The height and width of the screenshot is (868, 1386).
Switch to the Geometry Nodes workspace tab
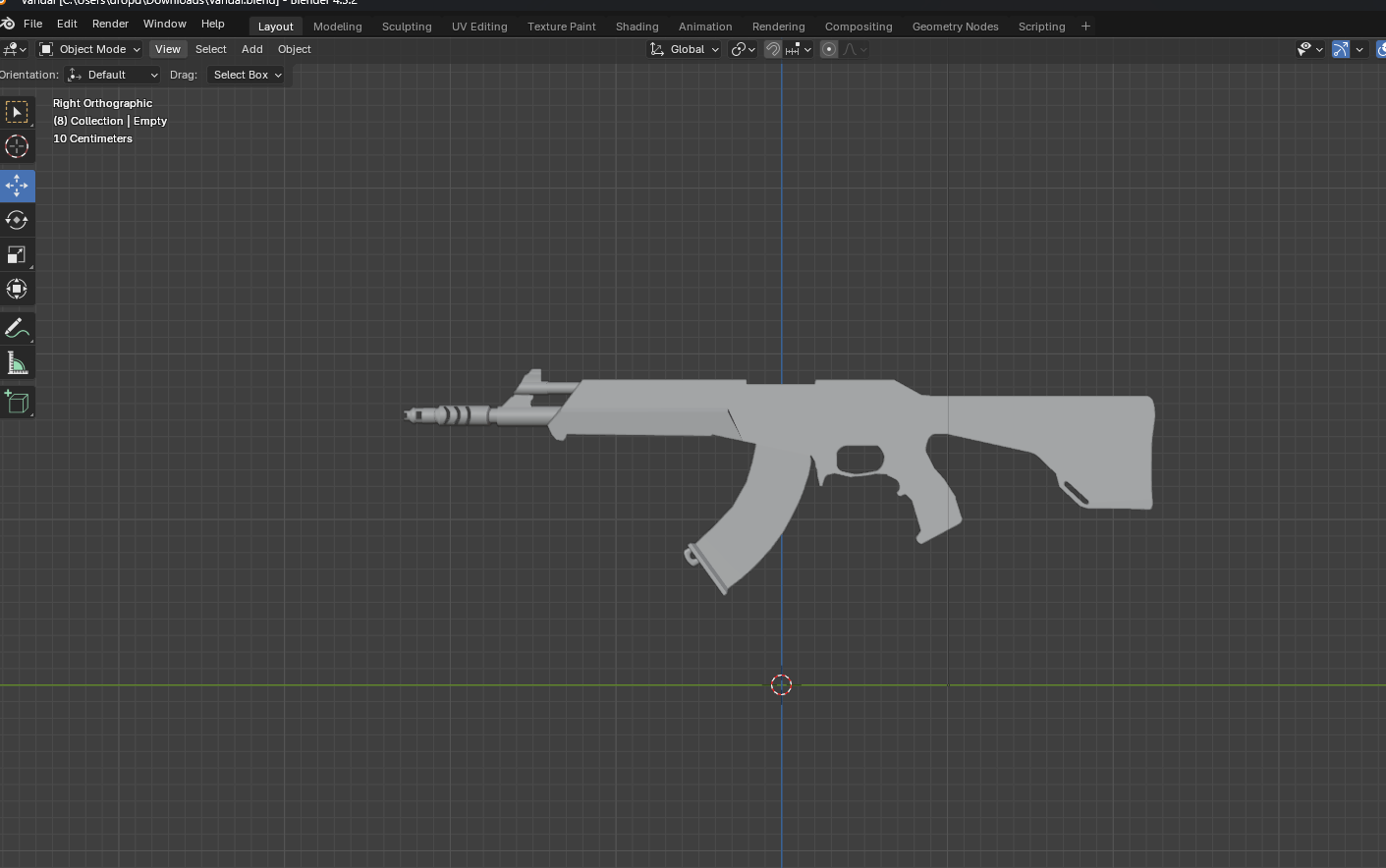(955, 27)
